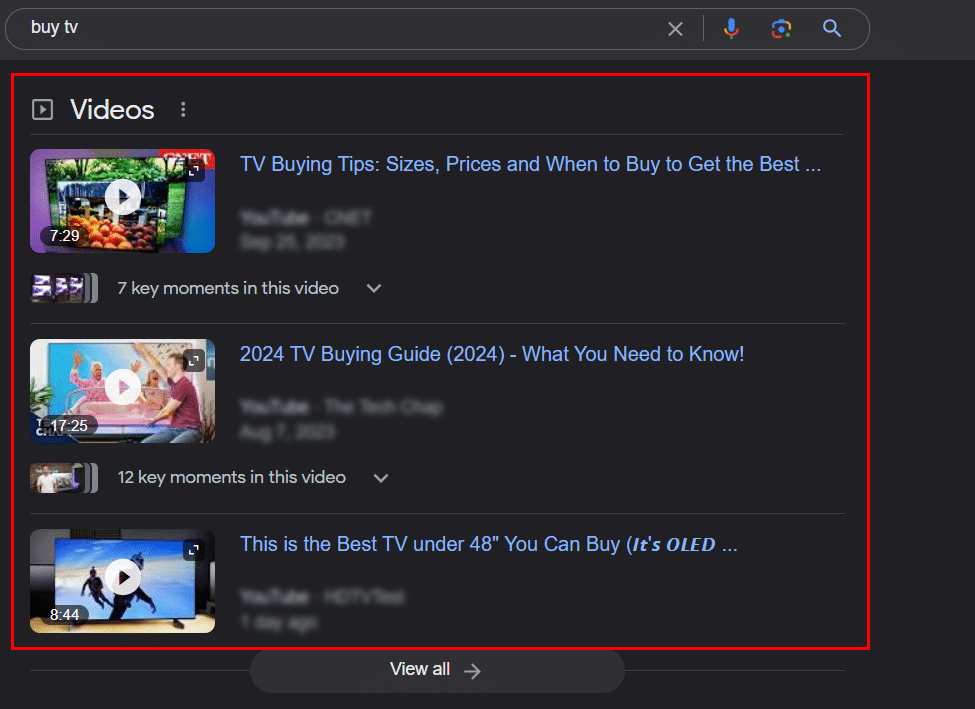This screenshot has width=975, height=709.
Task: Click the 'Videos' section heading
Action: click(112, 110)
